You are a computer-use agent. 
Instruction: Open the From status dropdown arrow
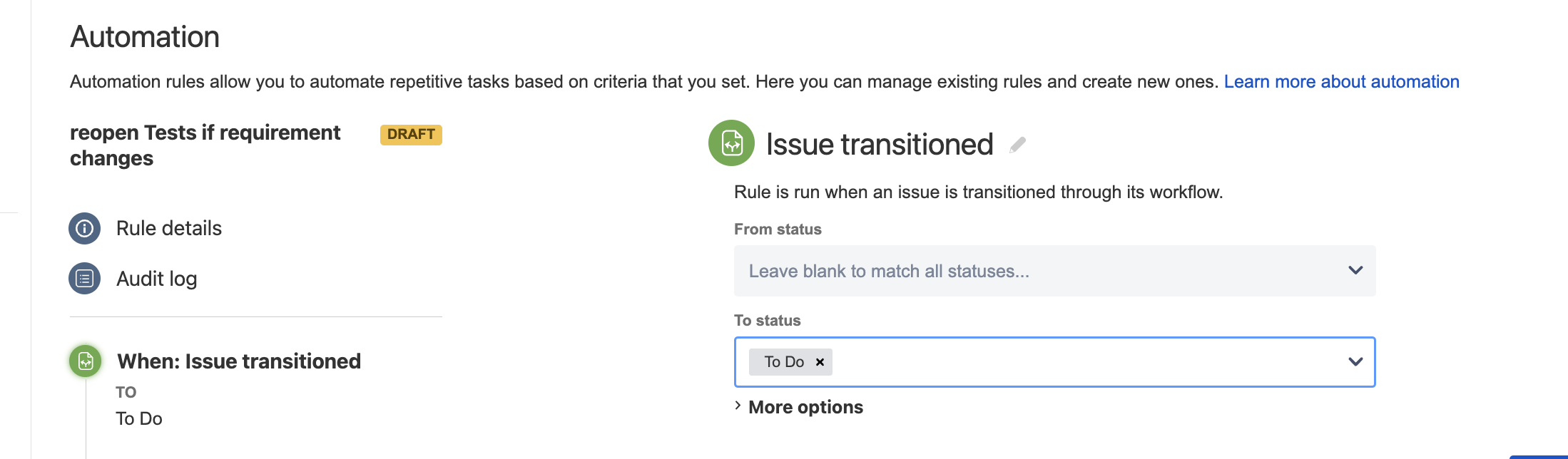point(1355,271)
